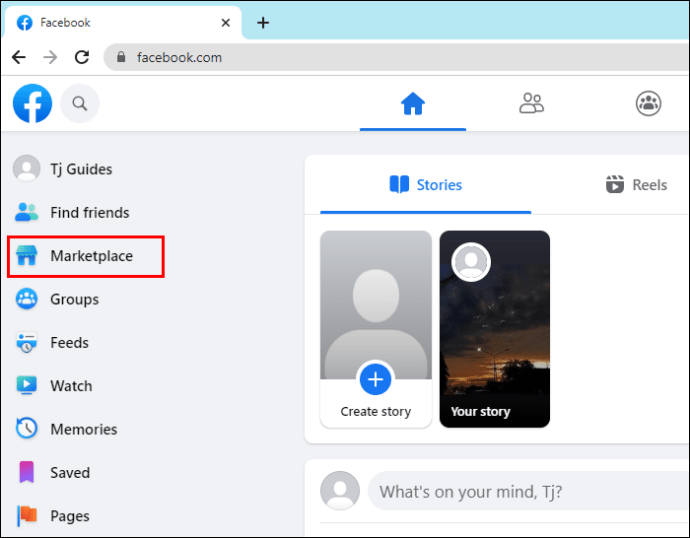
Task: Go to the Home feed icon
Action: 413,103
